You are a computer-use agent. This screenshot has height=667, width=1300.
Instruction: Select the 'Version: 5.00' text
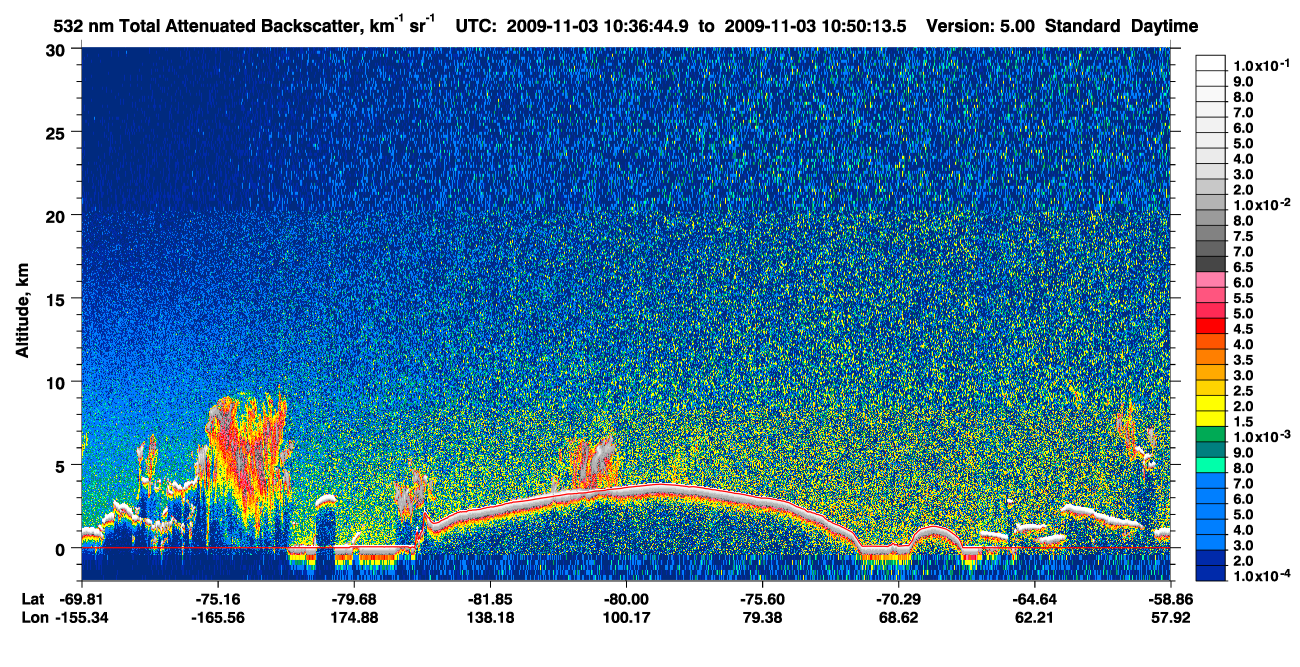tap(981, 26)
